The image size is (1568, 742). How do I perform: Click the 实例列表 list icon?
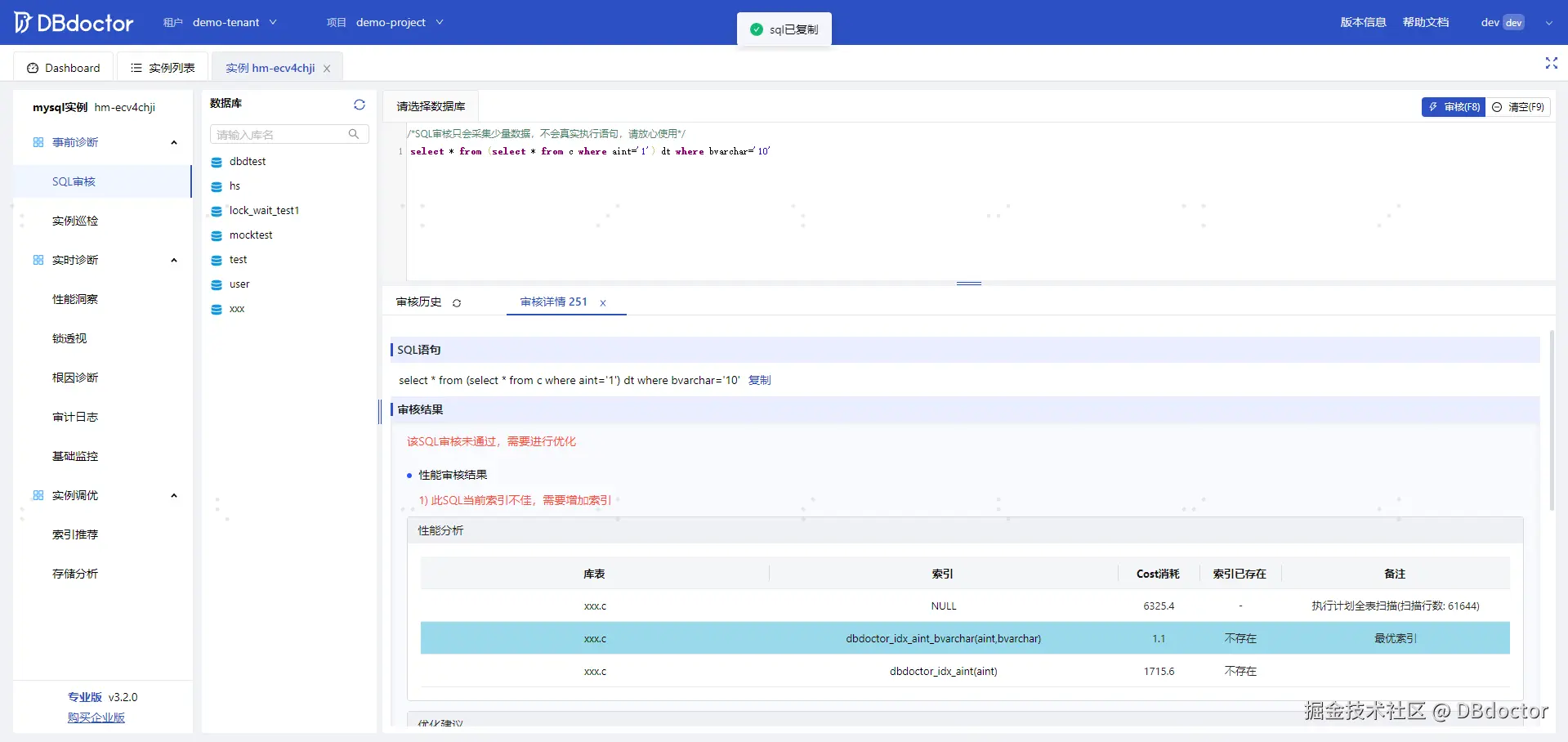(x=136, y=67)
